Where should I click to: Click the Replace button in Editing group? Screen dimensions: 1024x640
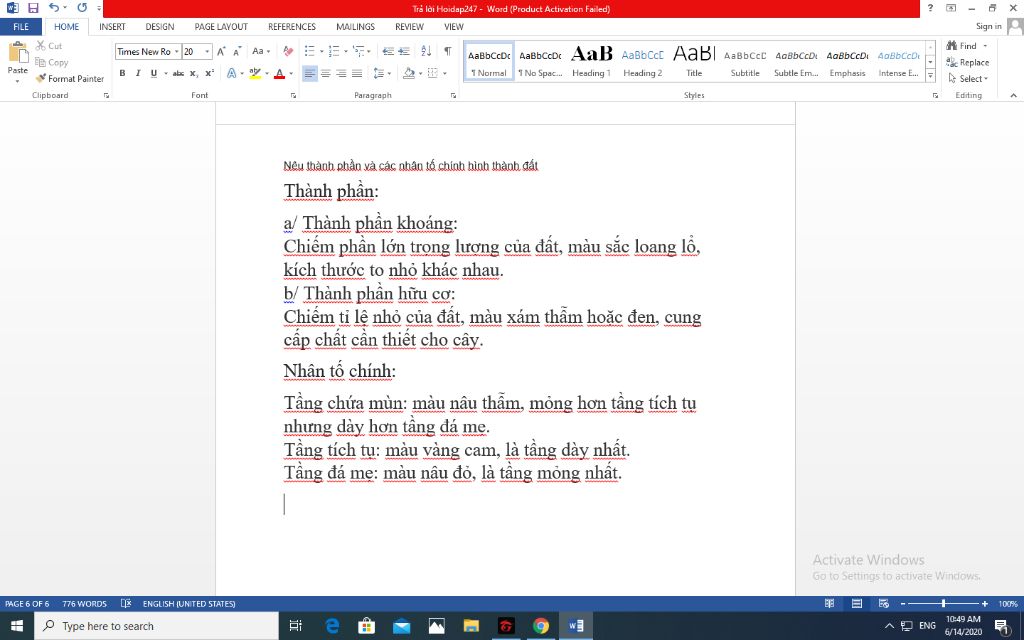coord(968,62)
